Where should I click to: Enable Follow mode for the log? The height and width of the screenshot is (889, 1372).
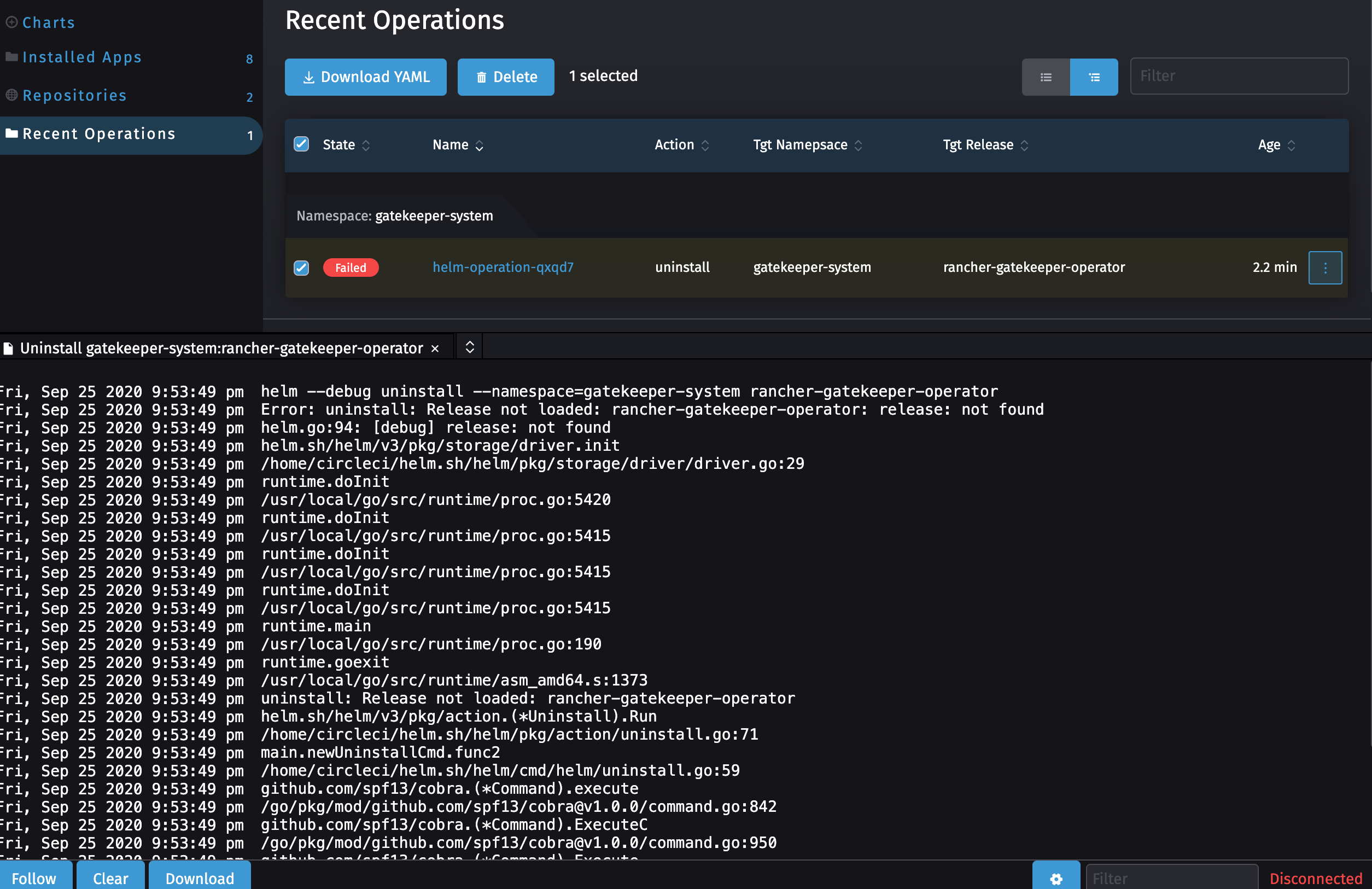click(35, 878)
